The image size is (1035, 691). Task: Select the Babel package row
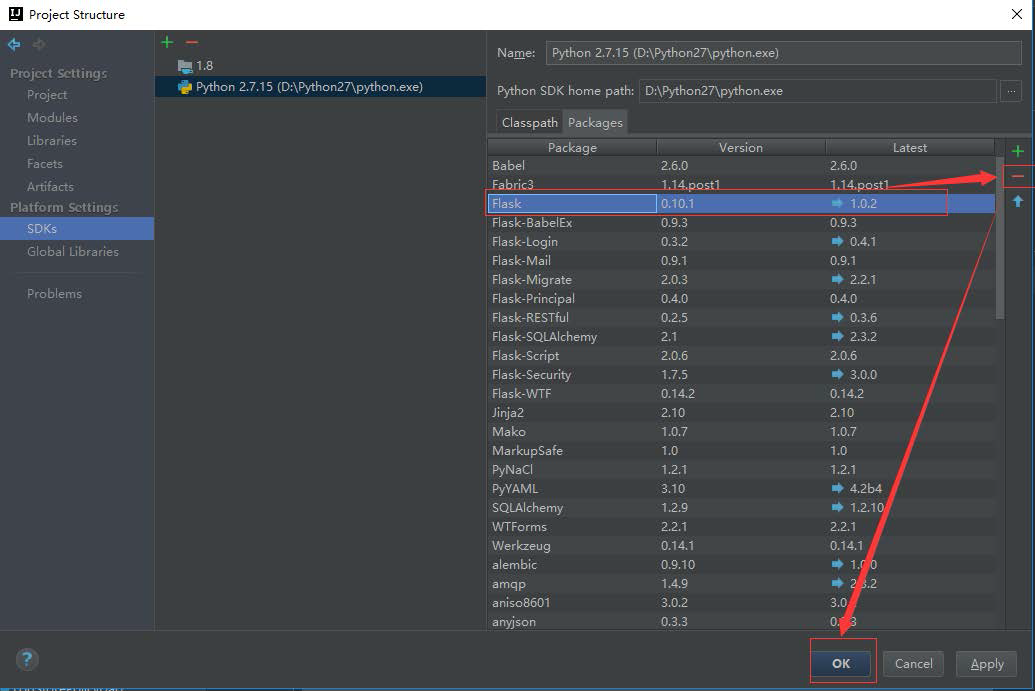[741, 166]
